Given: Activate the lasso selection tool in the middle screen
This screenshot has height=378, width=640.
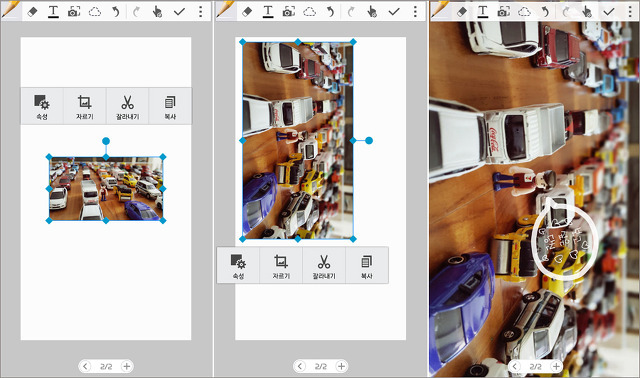Looking at the screenshot, I should click(309, 12).
